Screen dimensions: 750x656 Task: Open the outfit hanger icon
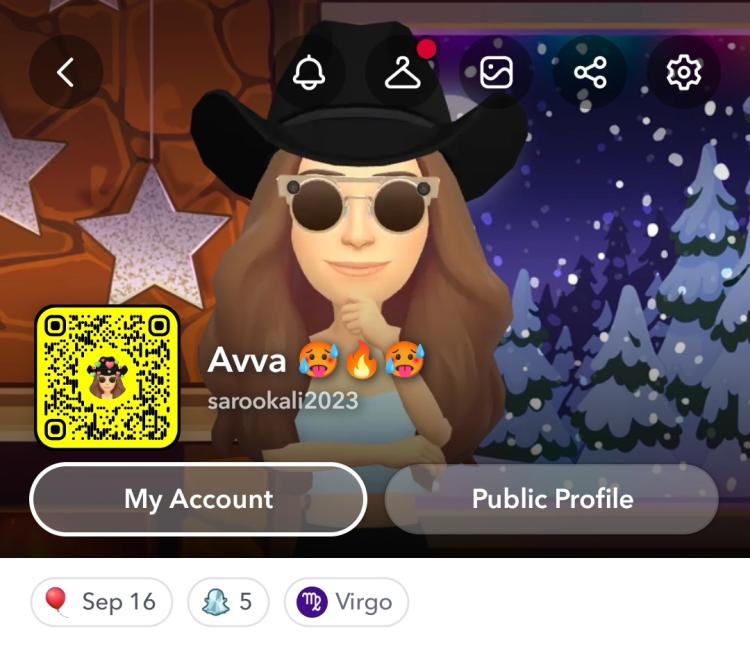click(402, 72)
